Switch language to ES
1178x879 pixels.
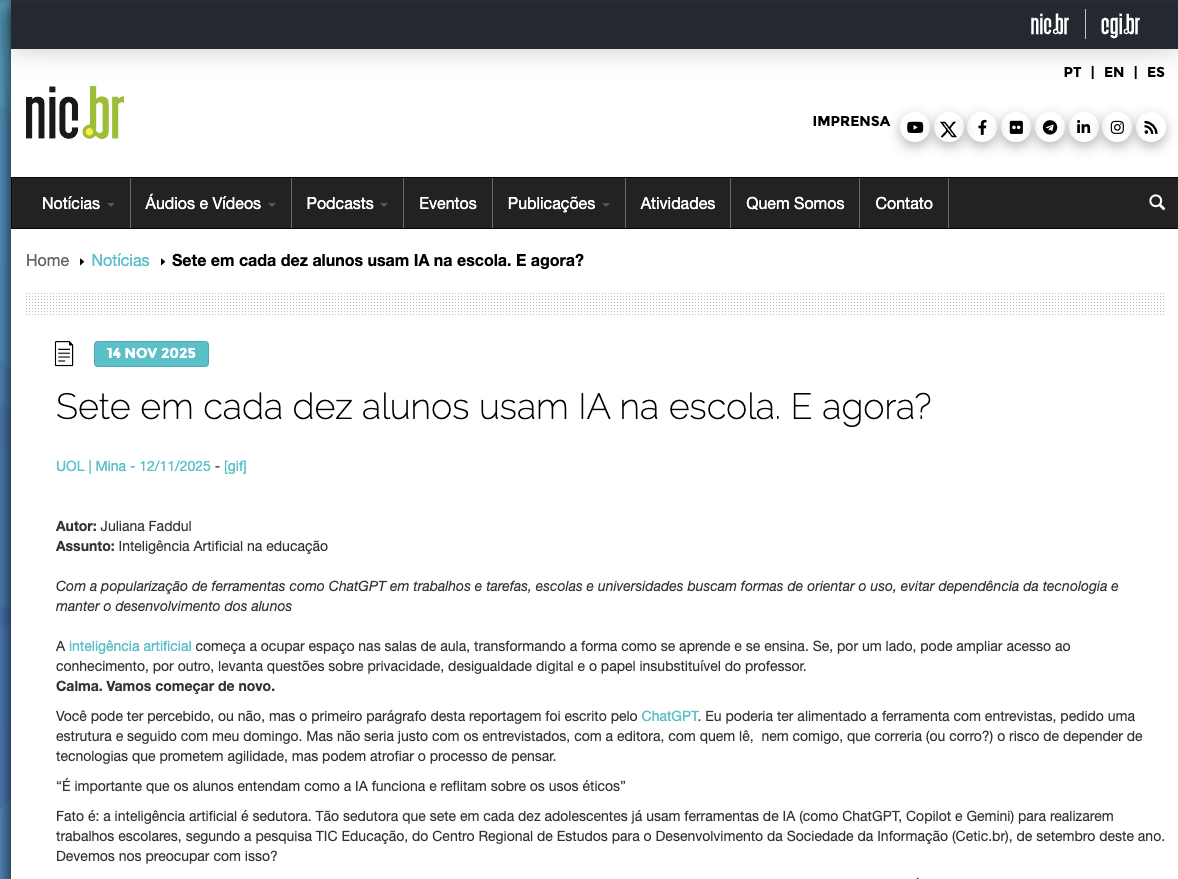(1155, 72)
